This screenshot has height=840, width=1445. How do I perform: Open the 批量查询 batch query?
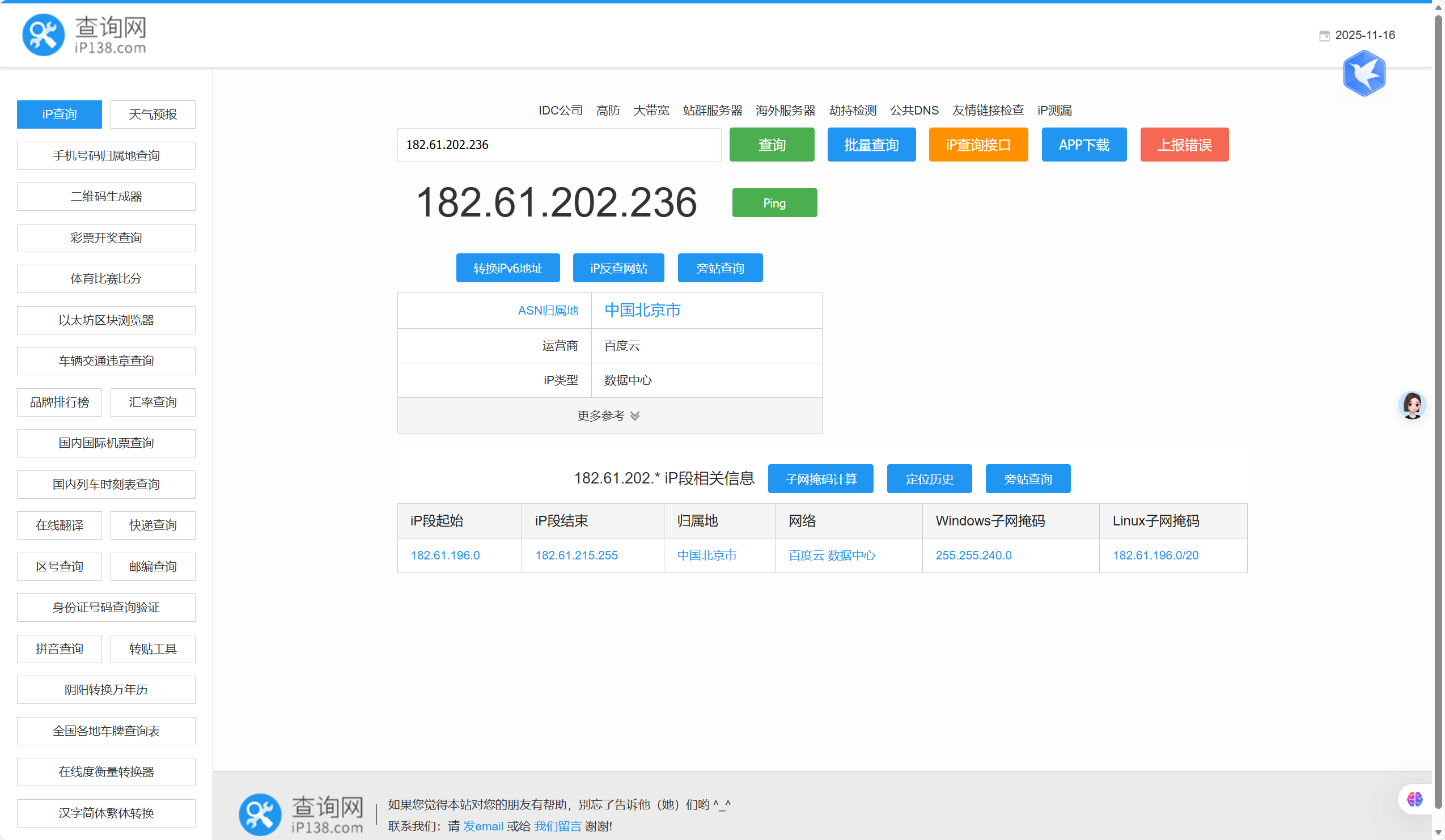coord(871,145)
